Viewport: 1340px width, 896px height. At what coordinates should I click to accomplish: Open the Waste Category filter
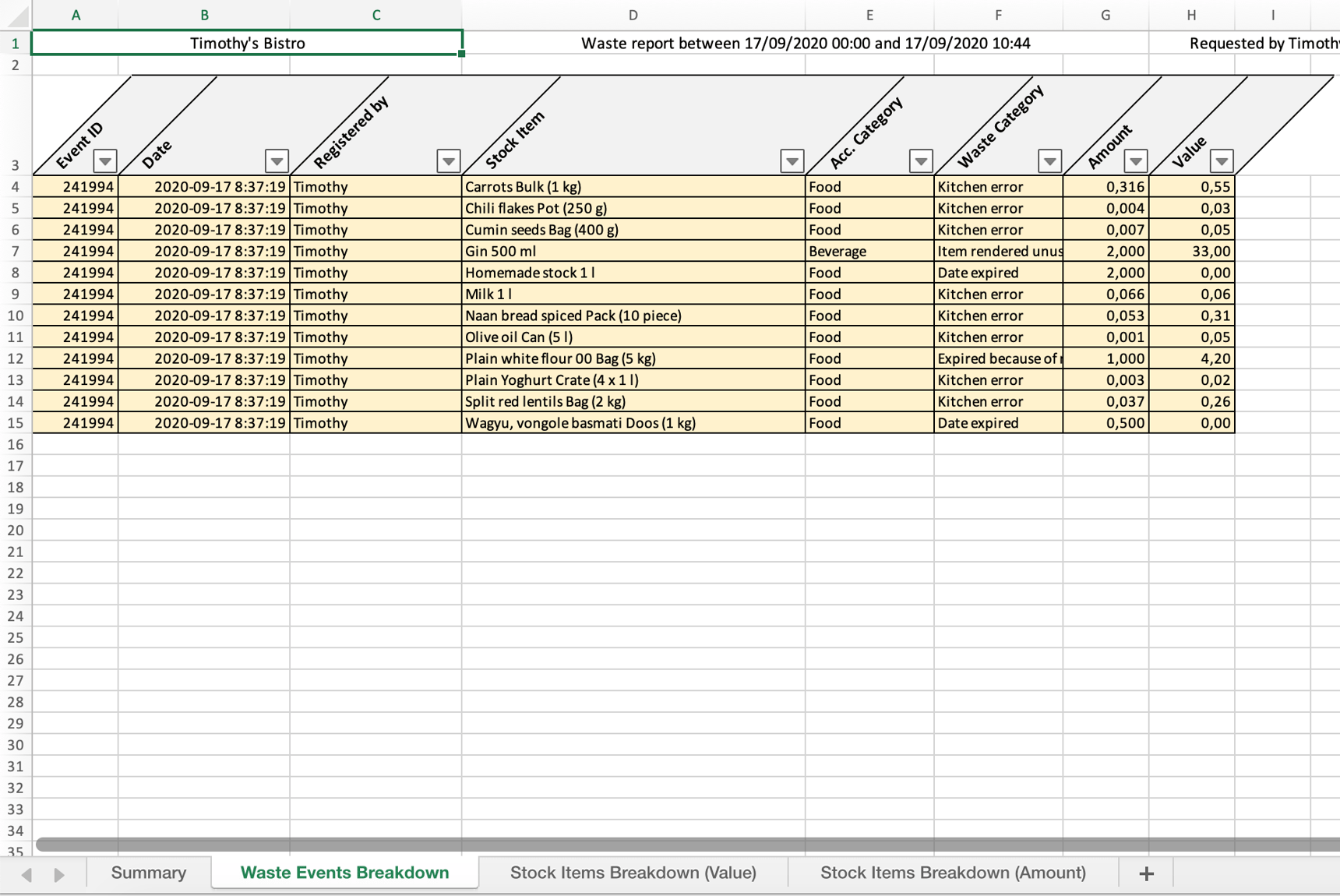click(1049, 161)
